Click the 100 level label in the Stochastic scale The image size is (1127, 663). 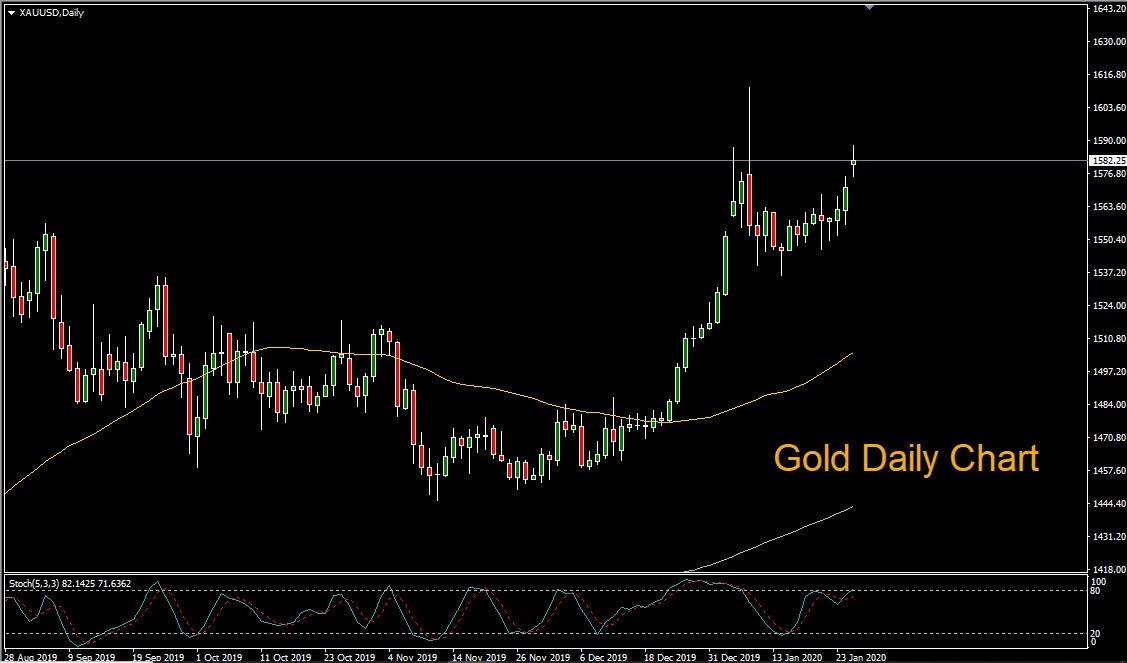[x=1101, y=582]
